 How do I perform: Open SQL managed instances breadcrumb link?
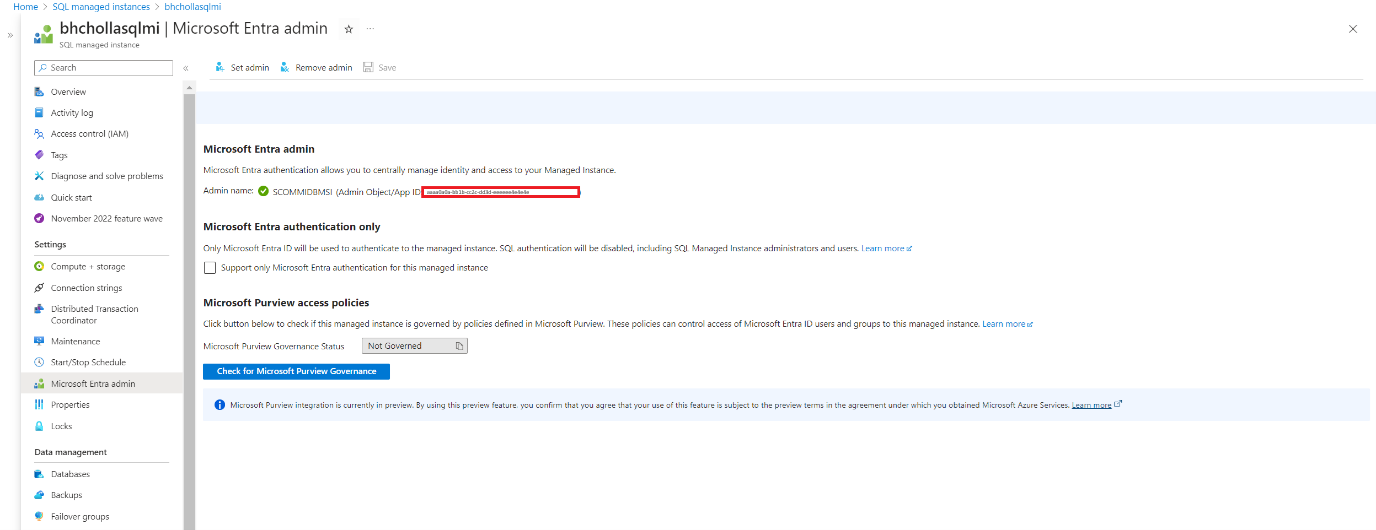pyautogui.click(x=100, y=7)
